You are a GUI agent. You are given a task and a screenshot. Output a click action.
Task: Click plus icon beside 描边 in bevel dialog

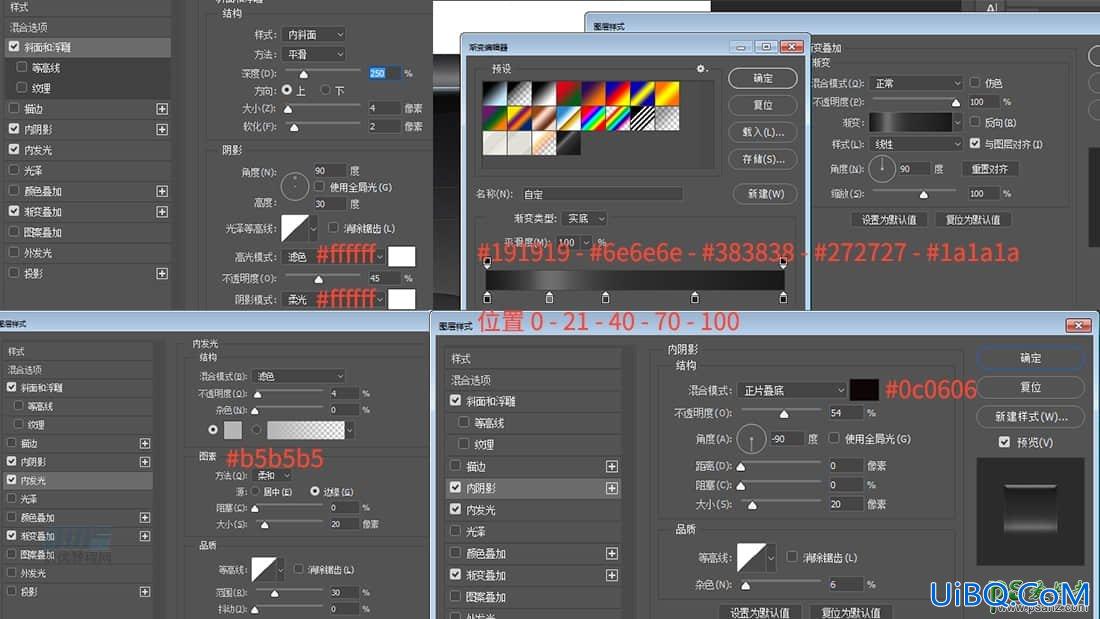click(x=162, y=109)
